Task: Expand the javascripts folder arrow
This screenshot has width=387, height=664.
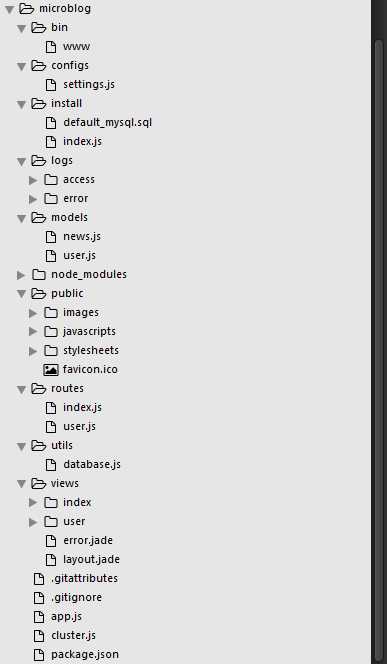Action: [x=33, y=332]
